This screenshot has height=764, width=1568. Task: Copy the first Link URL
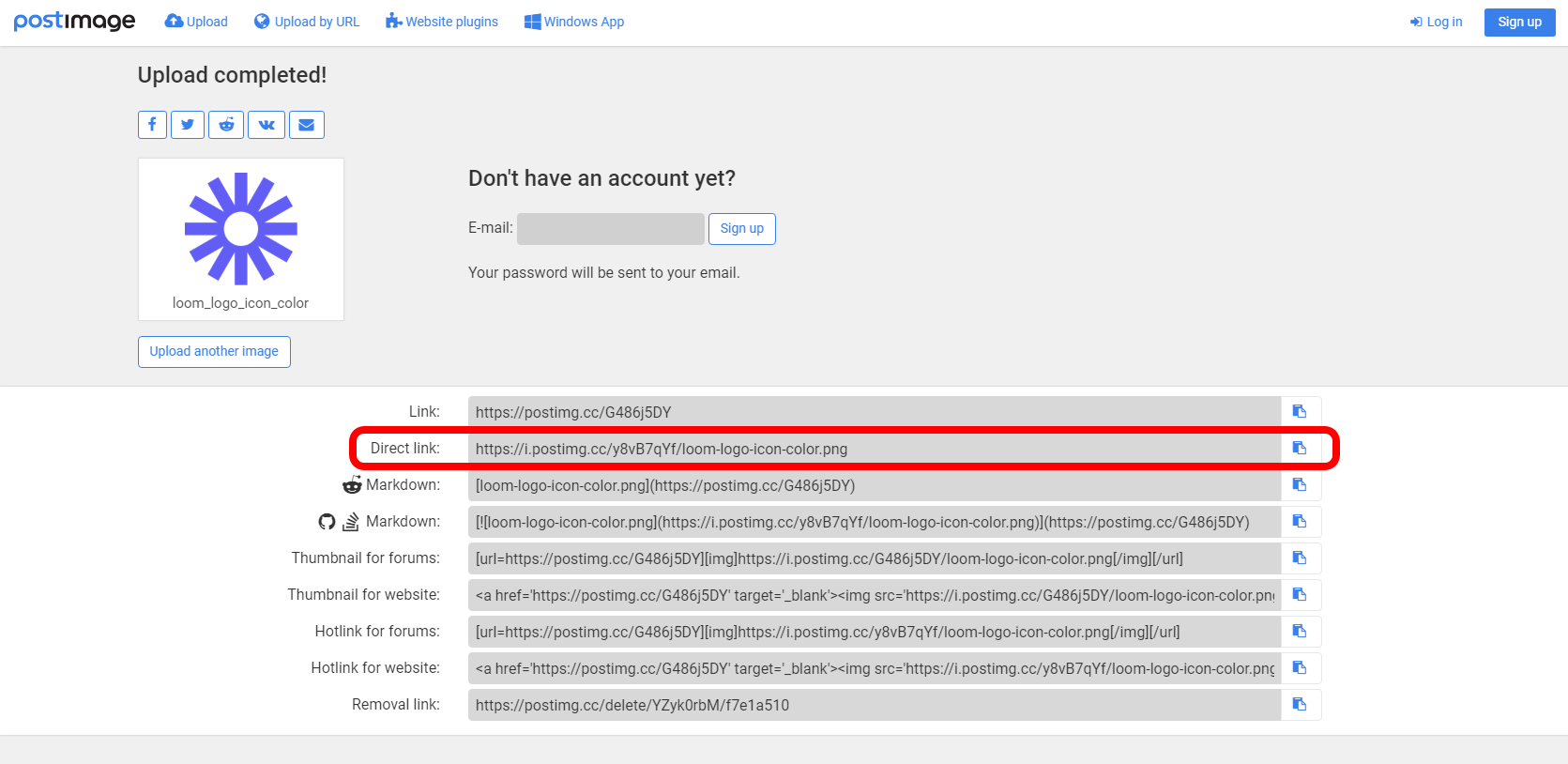pos(1300,412)
